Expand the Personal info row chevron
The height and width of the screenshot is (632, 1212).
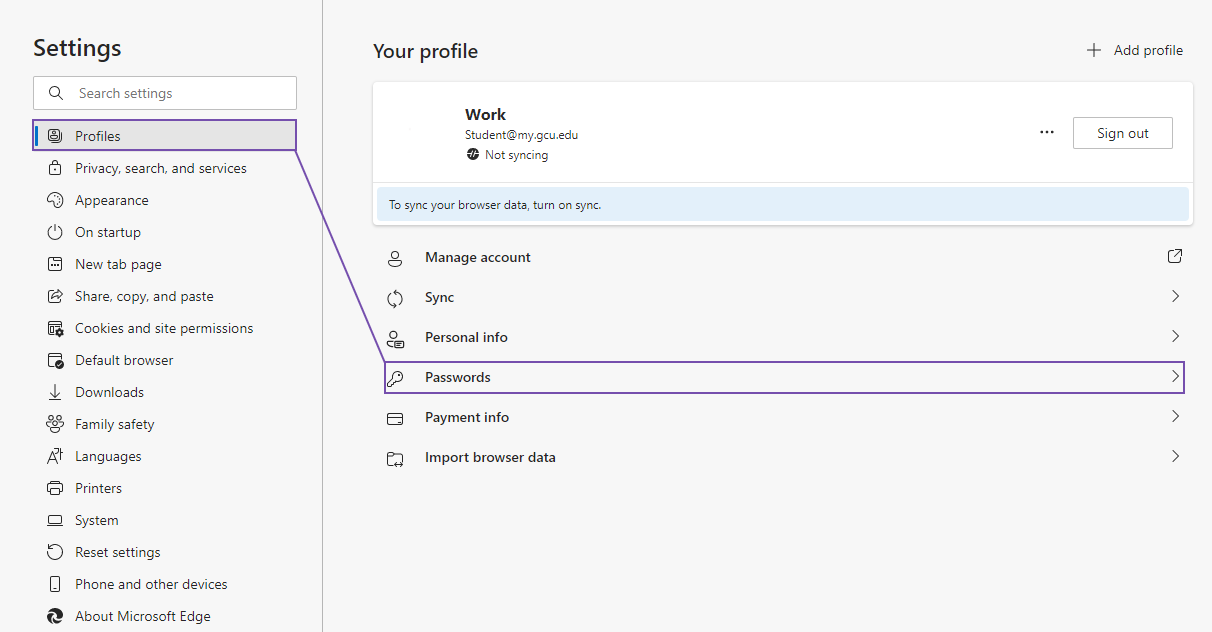[1175, 336]
